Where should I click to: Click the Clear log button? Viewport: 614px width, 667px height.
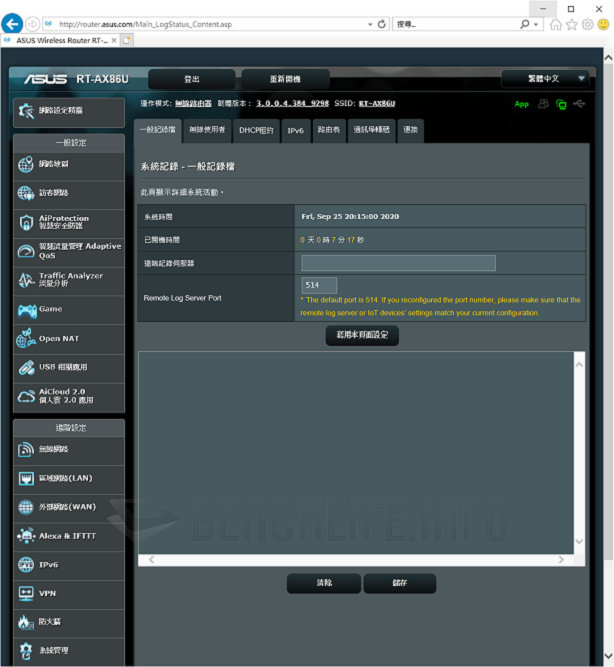324,583
